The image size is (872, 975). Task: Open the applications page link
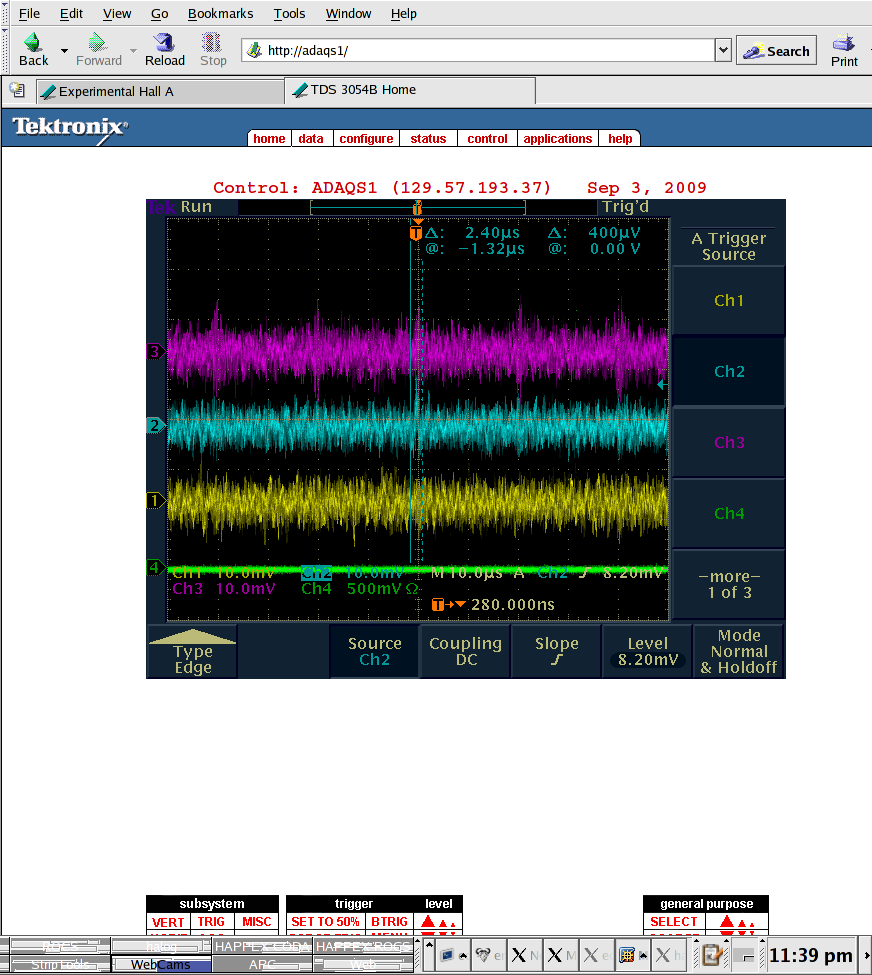point(557,138)
